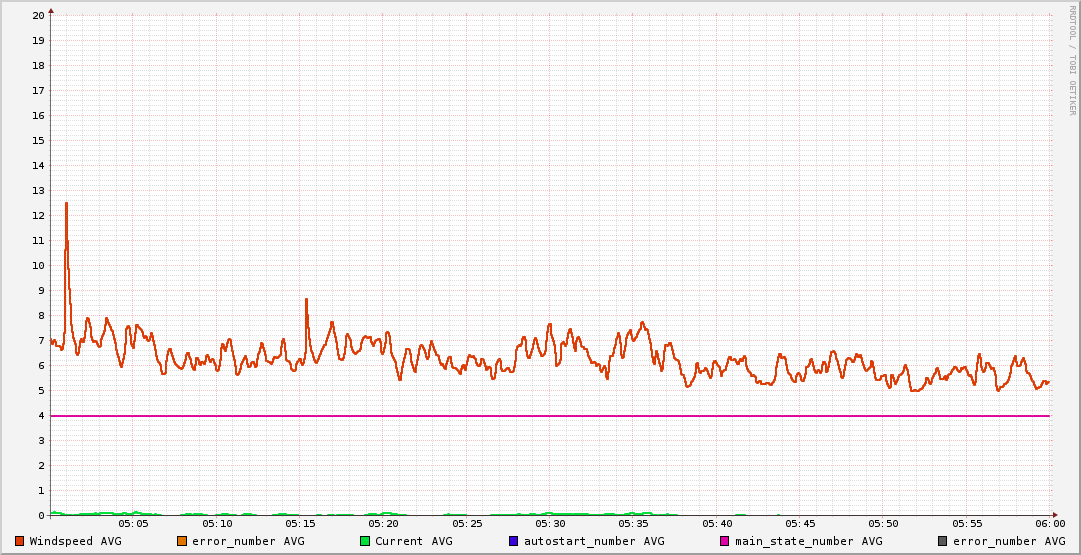This screenshot has width=1081, height=555.
Task: Click the gray error_number legend swatch
Action: [x=942, y=541]
